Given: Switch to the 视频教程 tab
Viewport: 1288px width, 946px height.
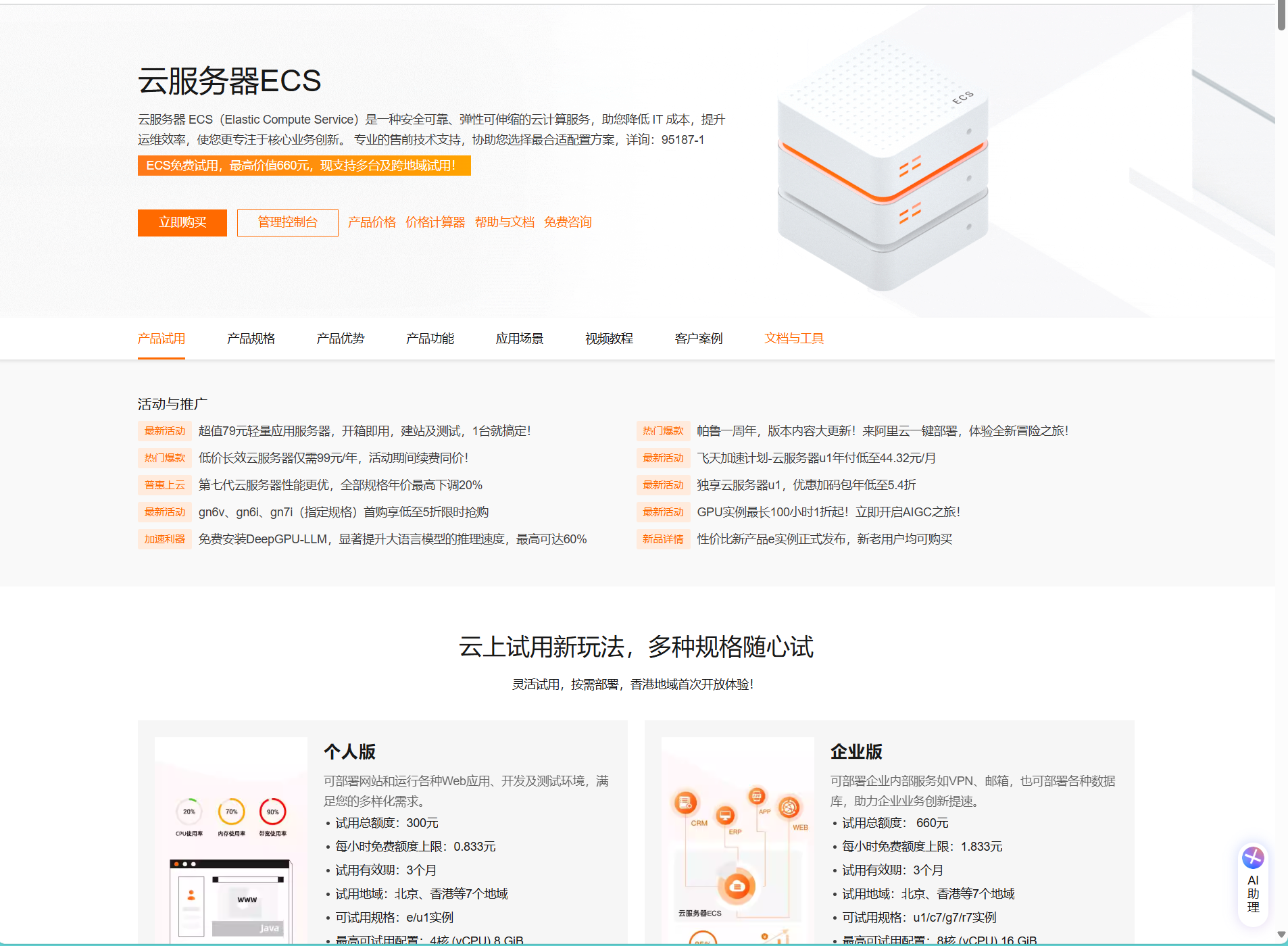Looking at the screenshot, I should (x=609, y=339).
